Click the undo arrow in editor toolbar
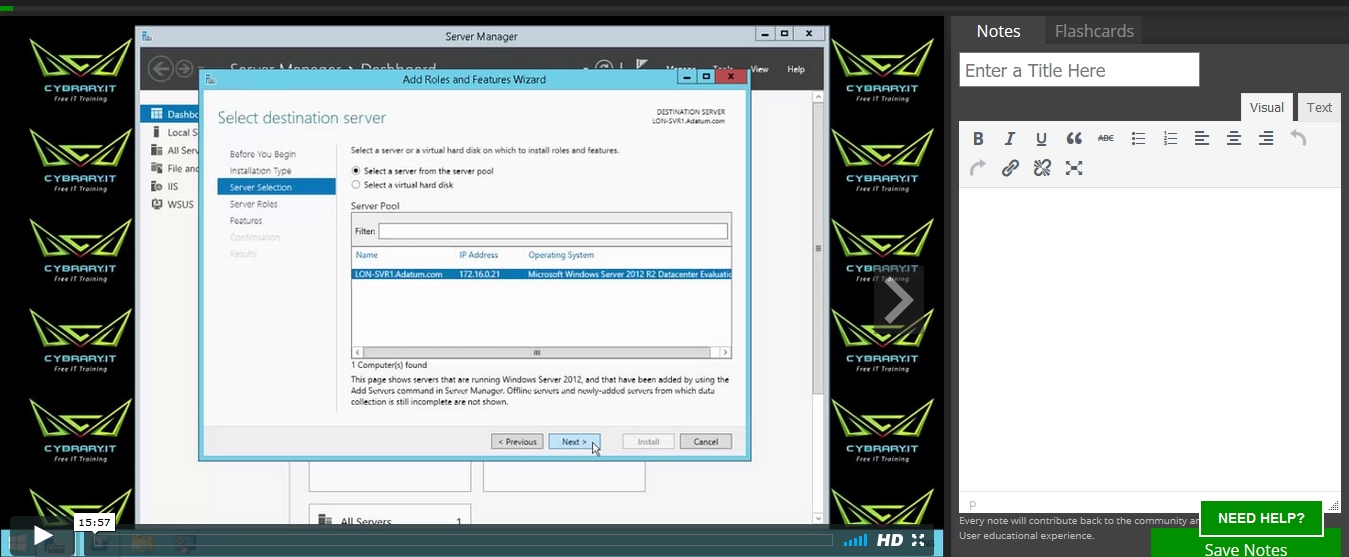The image size is (1349, 557). [1298, 139]
